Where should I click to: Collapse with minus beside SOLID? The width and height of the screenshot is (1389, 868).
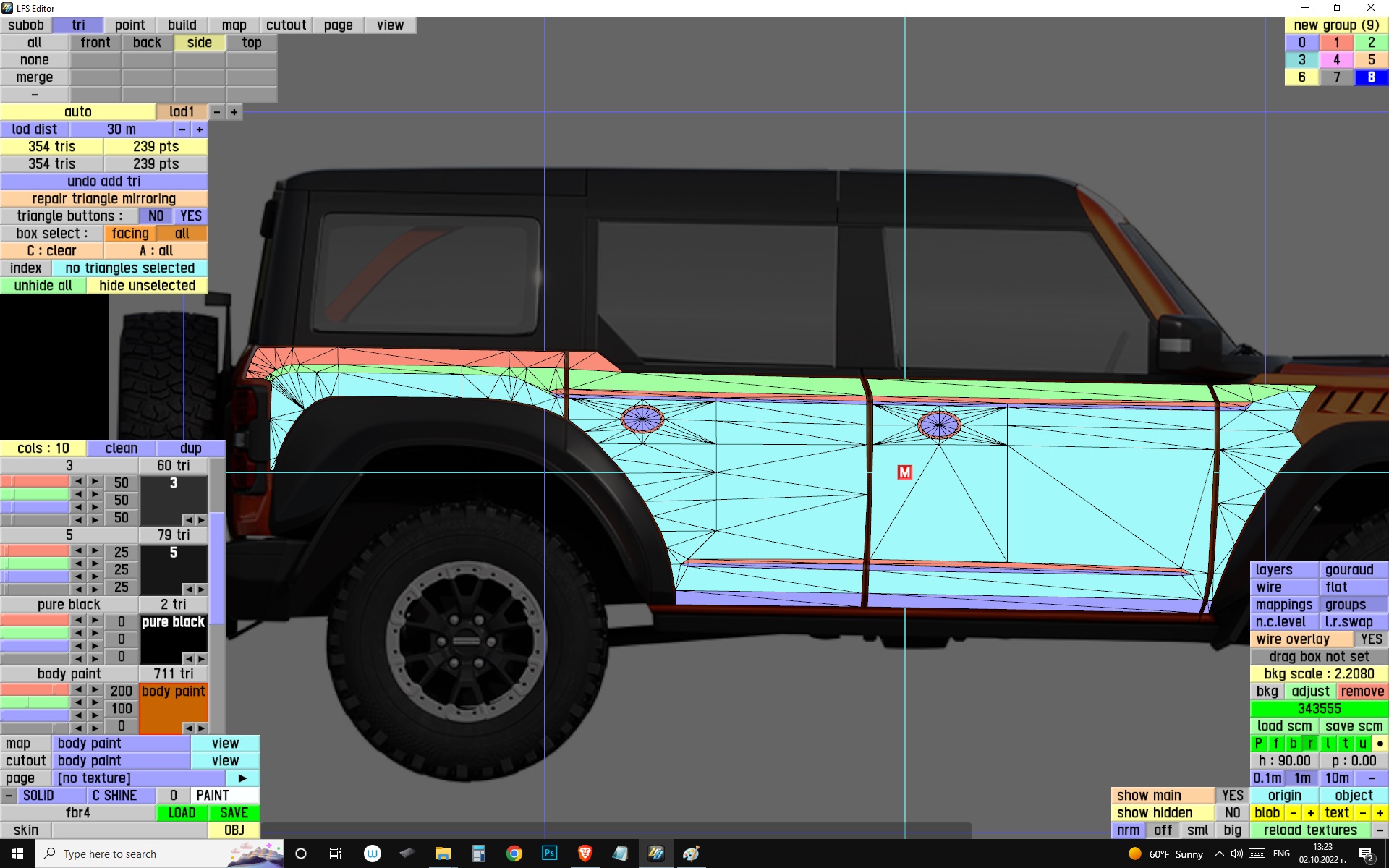(8, 796)
